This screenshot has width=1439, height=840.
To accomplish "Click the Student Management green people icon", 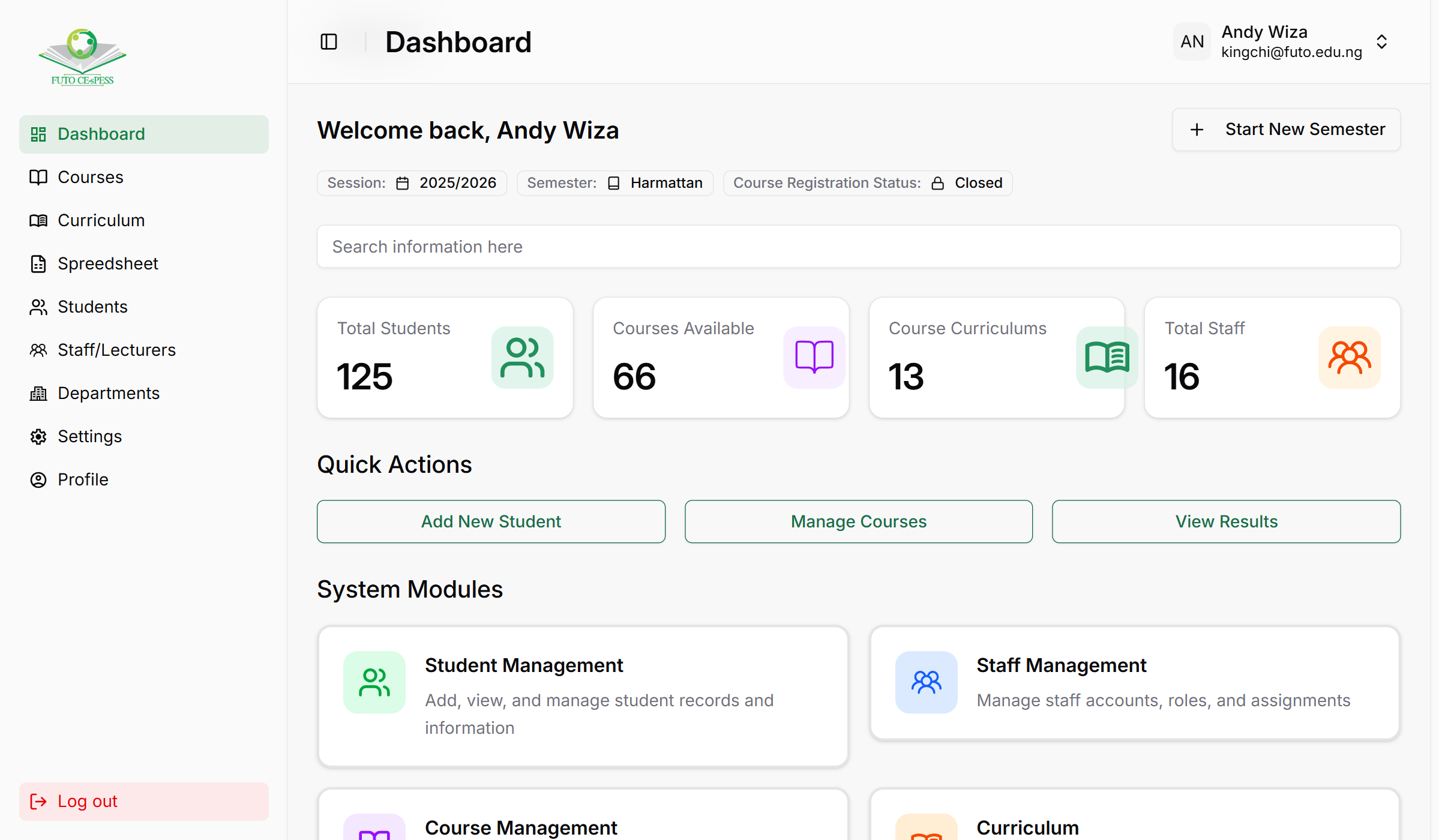I will pos(373,682).
